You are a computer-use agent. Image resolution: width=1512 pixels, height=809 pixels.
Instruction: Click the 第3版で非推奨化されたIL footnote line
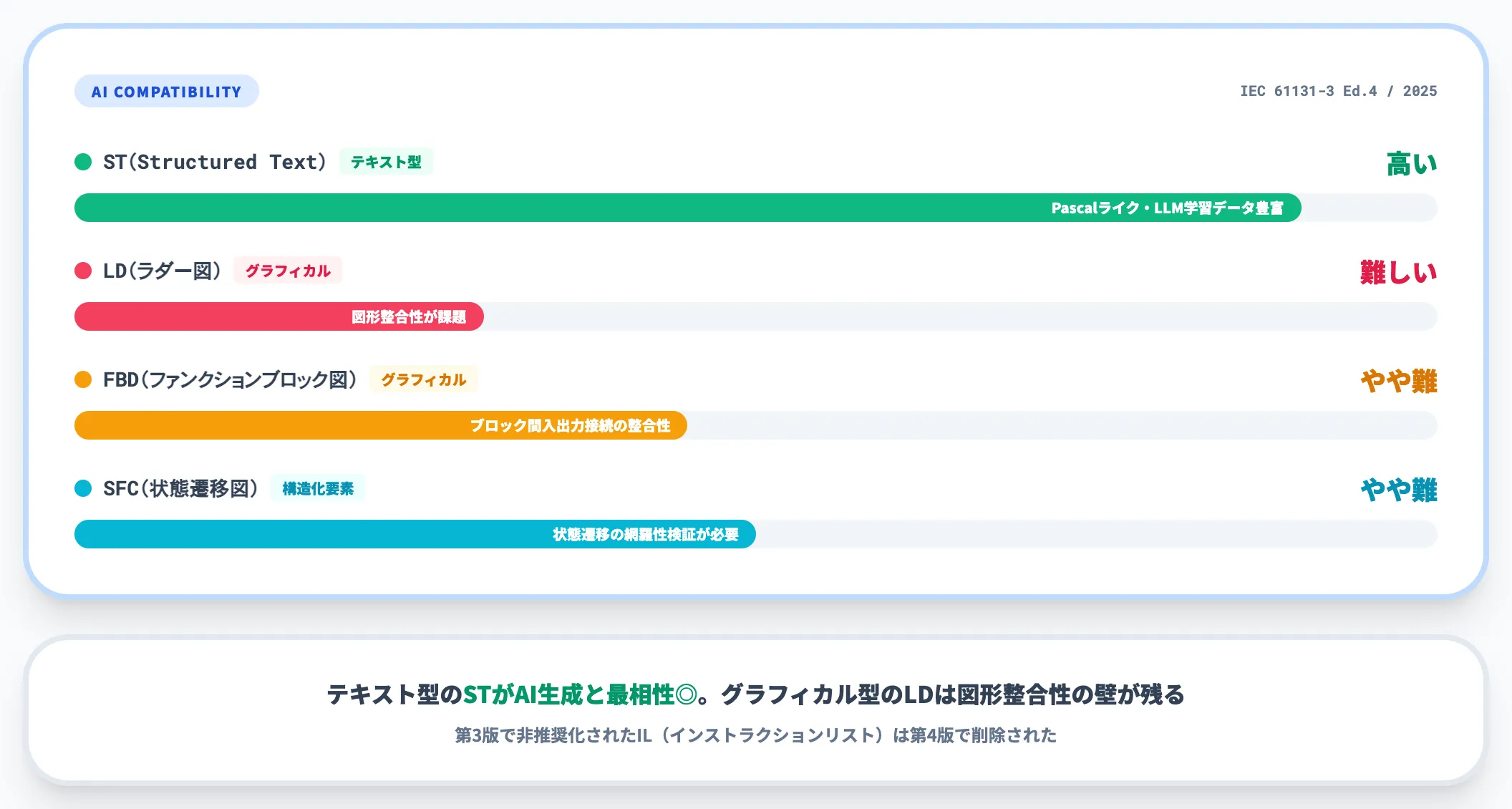(756, 735)
